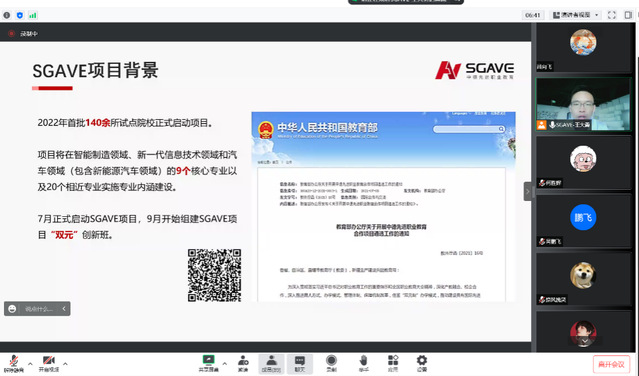Click the record button in toolbar
Image resolution: width=639 pixels, height=376 pixels.
331,363
